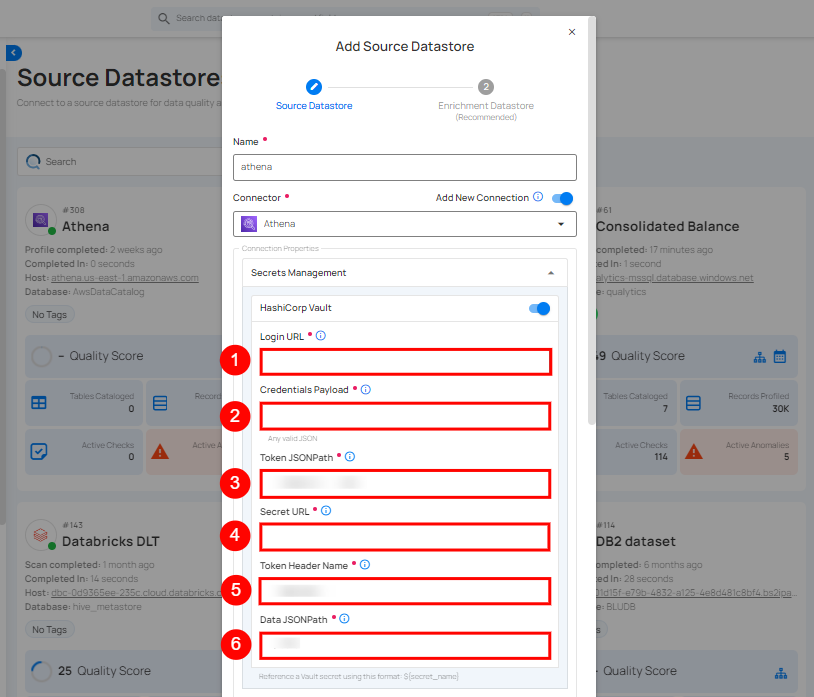This screenshot has width=814, height=697.
Task: Click the Secret URL input field
Action: tap(405, 537)
